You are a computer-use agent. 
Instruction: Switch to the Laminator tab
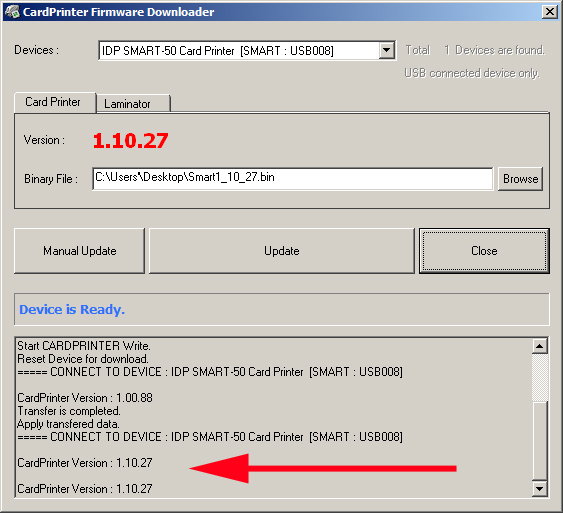pos(133,104)
